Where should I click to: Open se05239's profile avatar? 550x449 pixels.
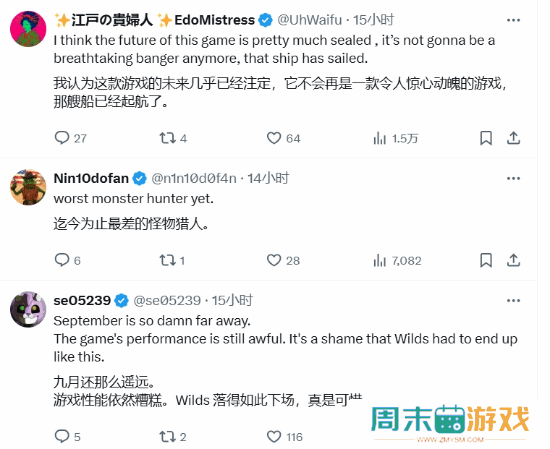28,309
